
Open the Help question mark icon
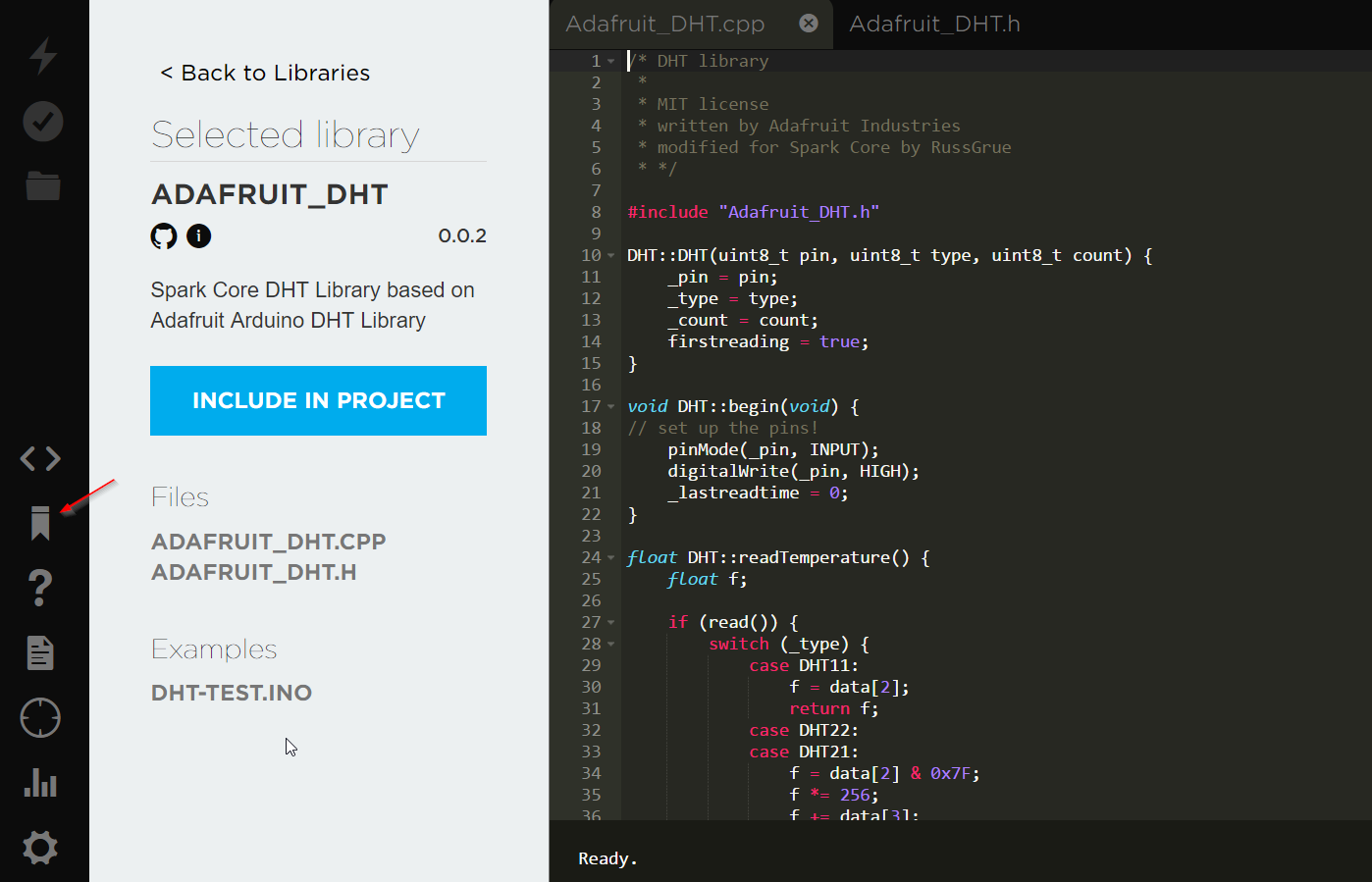tap(40, 588)
